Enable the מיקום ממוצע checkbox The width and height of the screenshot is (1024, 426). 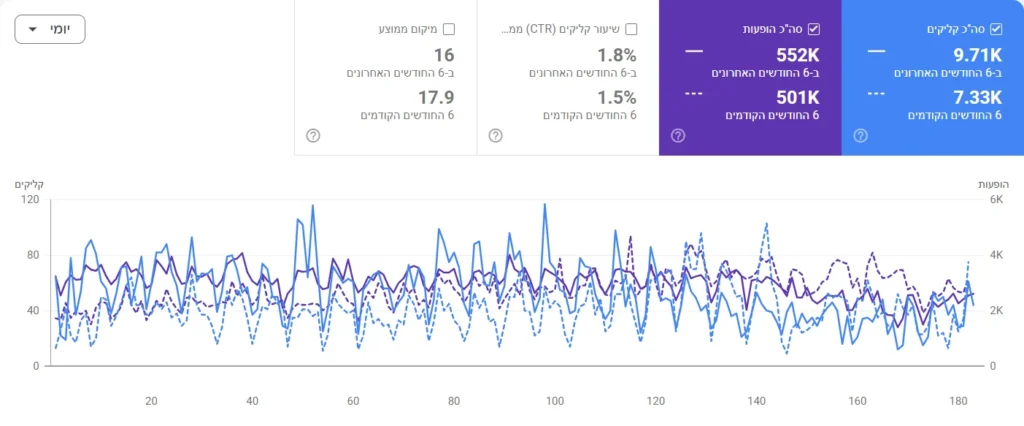coord(449,29)
